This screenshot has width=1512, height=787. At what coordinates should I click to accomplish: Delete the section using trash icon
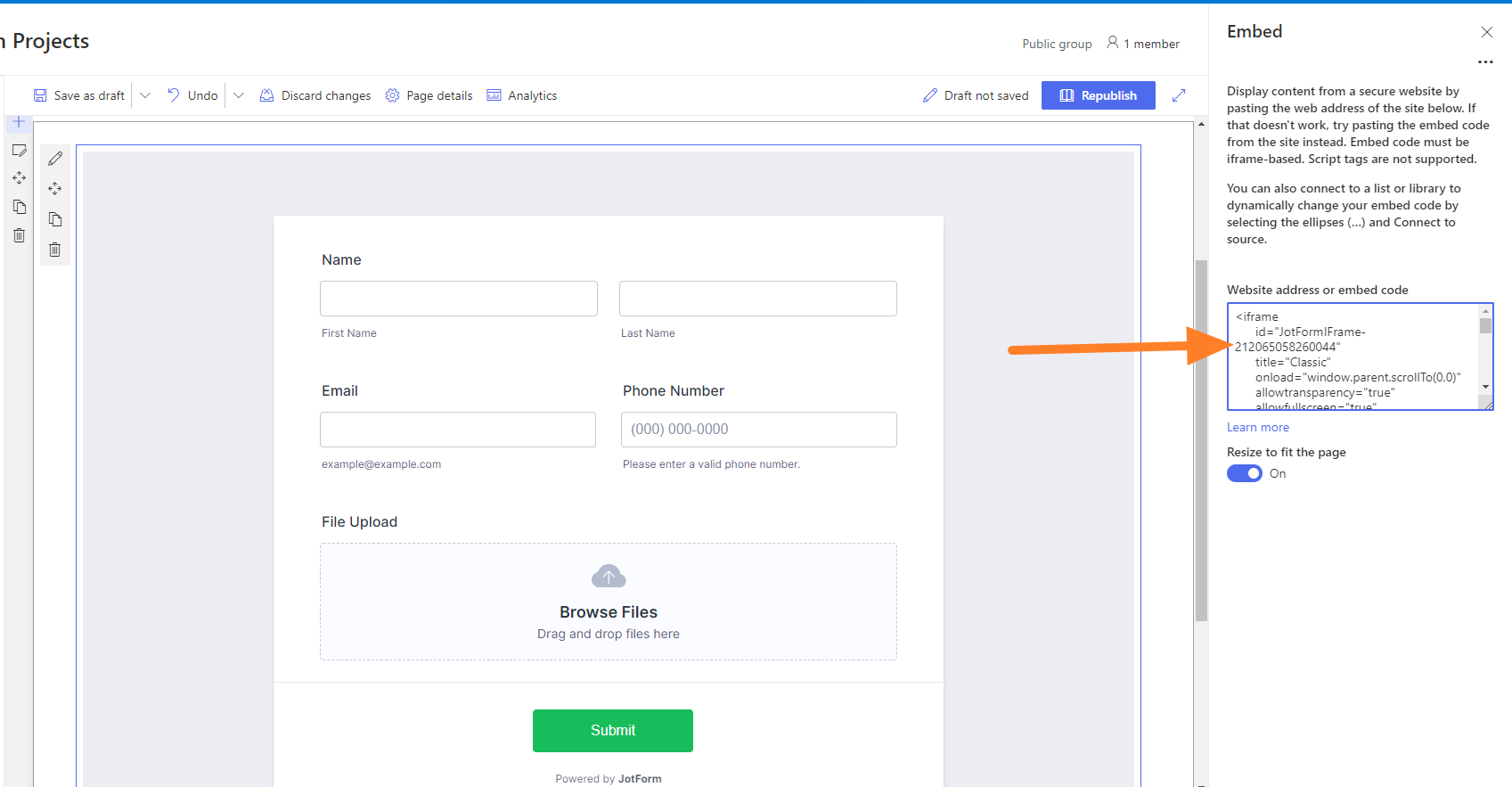pos(19,235)
